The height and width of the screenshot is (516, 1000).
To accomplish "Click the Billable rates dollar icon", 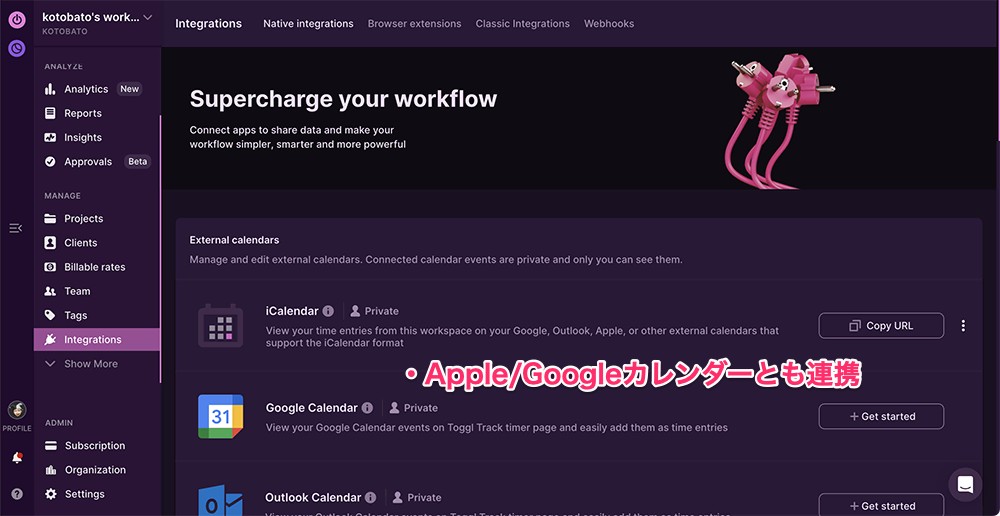I will click(x=50, y=267).
